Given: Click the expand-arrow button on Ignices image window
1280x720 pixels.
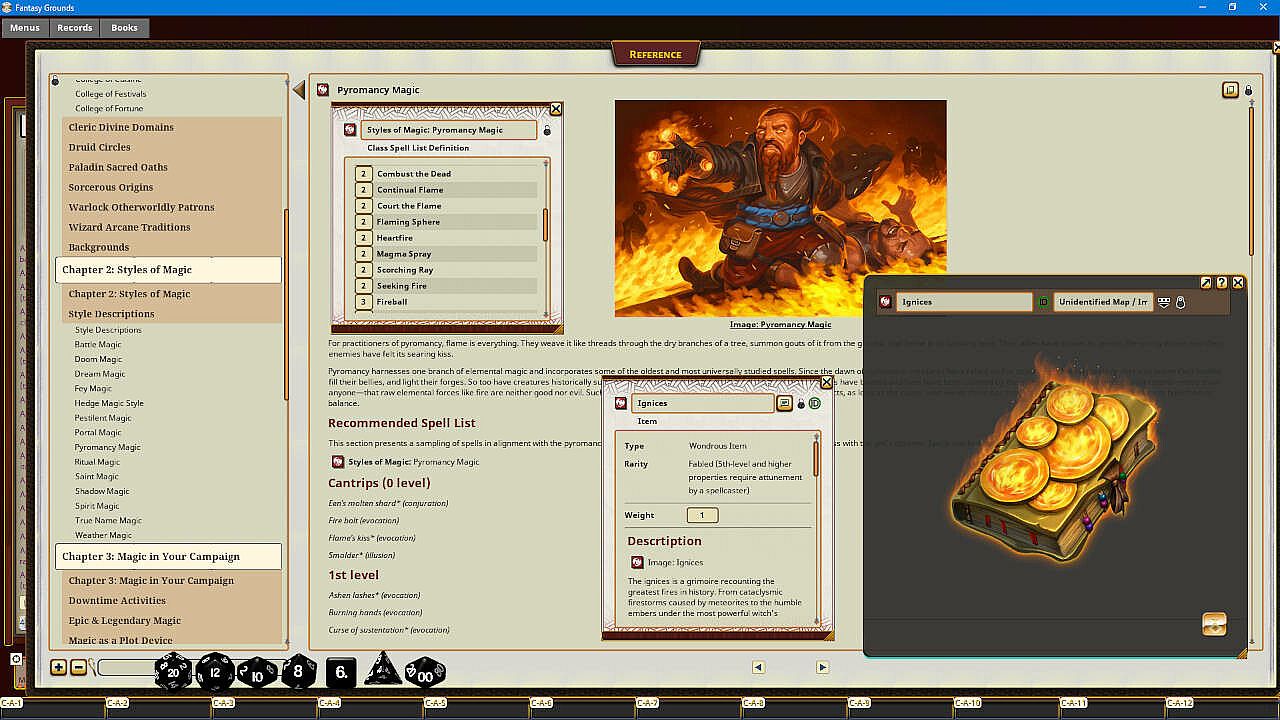Looking at the screenshot, I should click(x=1206, y=283).
